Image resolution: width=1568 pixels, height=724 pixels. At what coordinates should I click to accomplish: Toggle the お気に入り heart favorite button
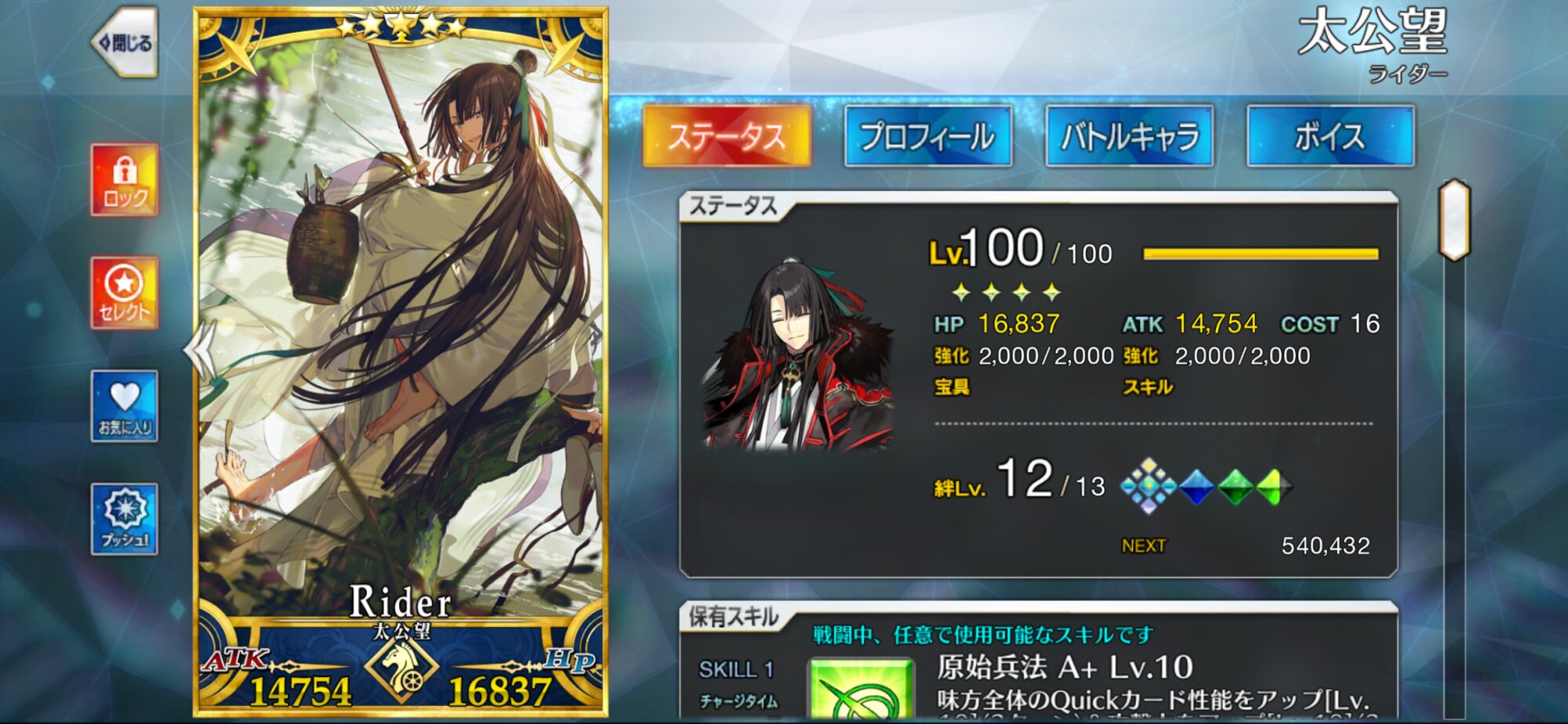[125, 406]
